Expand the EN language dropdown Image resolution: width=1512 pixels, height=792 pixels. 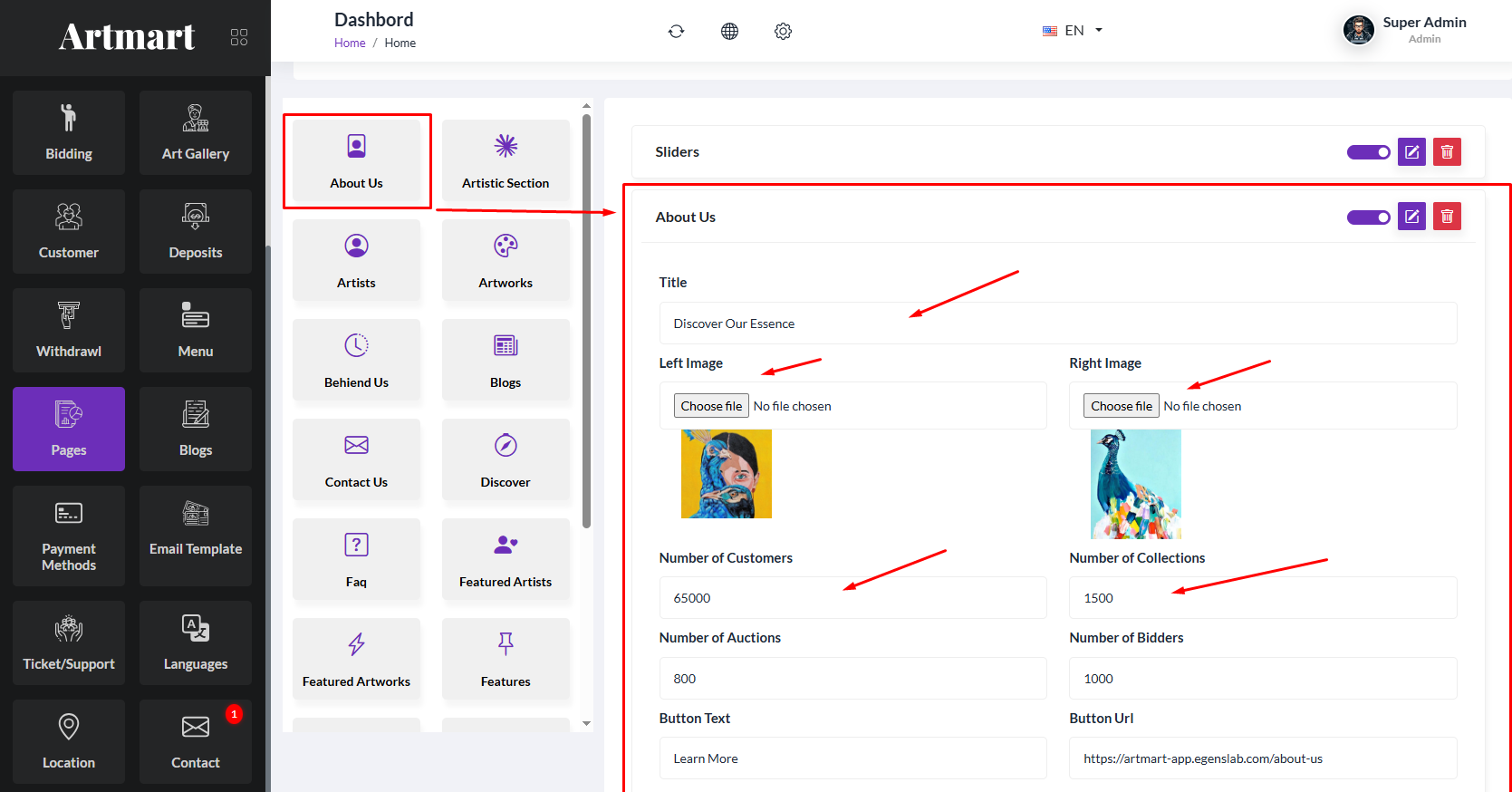click(x=1074, y=31)
